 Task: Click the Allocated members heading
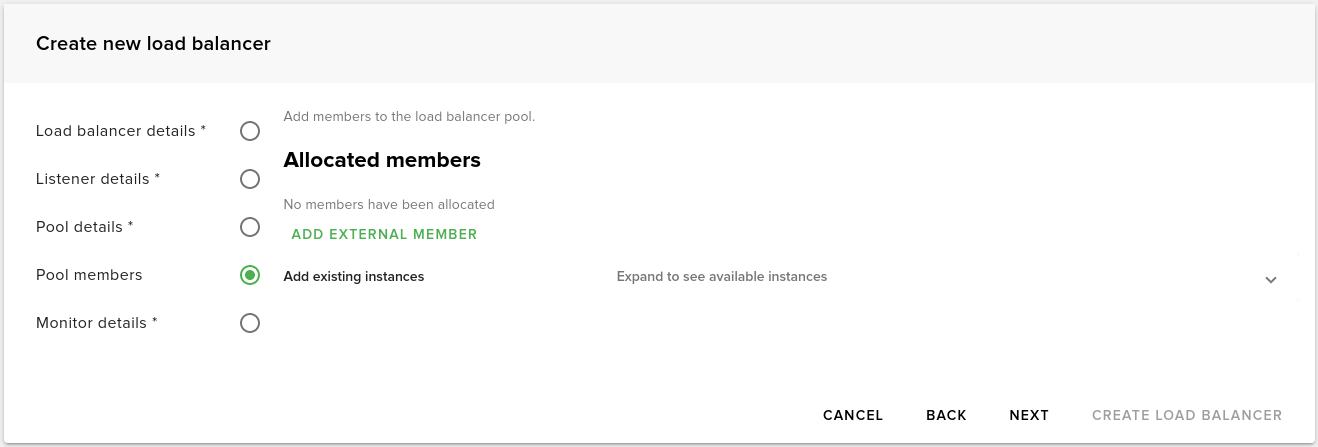(x=382, y=160)
